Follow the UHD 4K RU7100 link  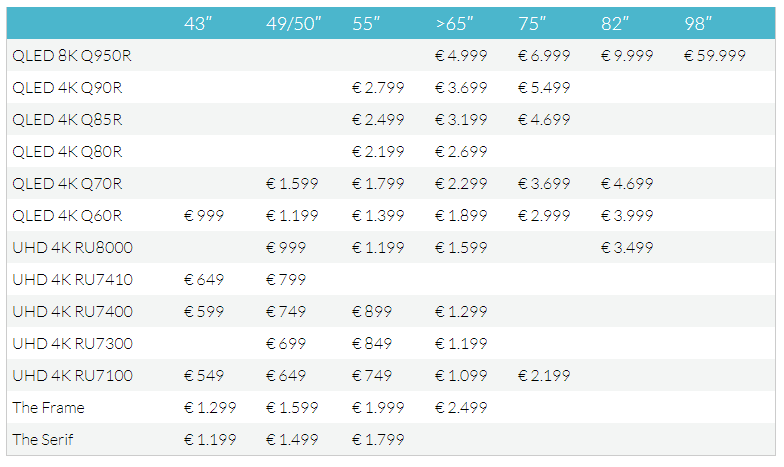72,376
